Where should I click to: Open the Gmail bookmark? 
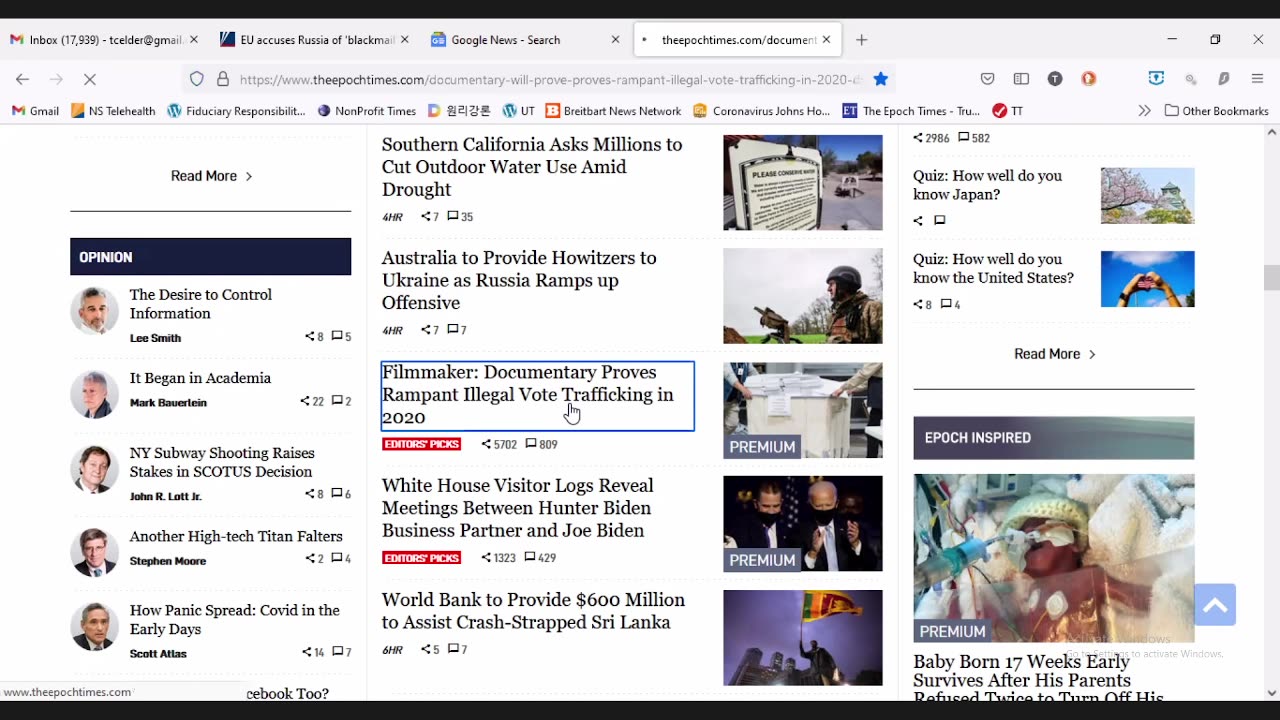coord(35,111)
